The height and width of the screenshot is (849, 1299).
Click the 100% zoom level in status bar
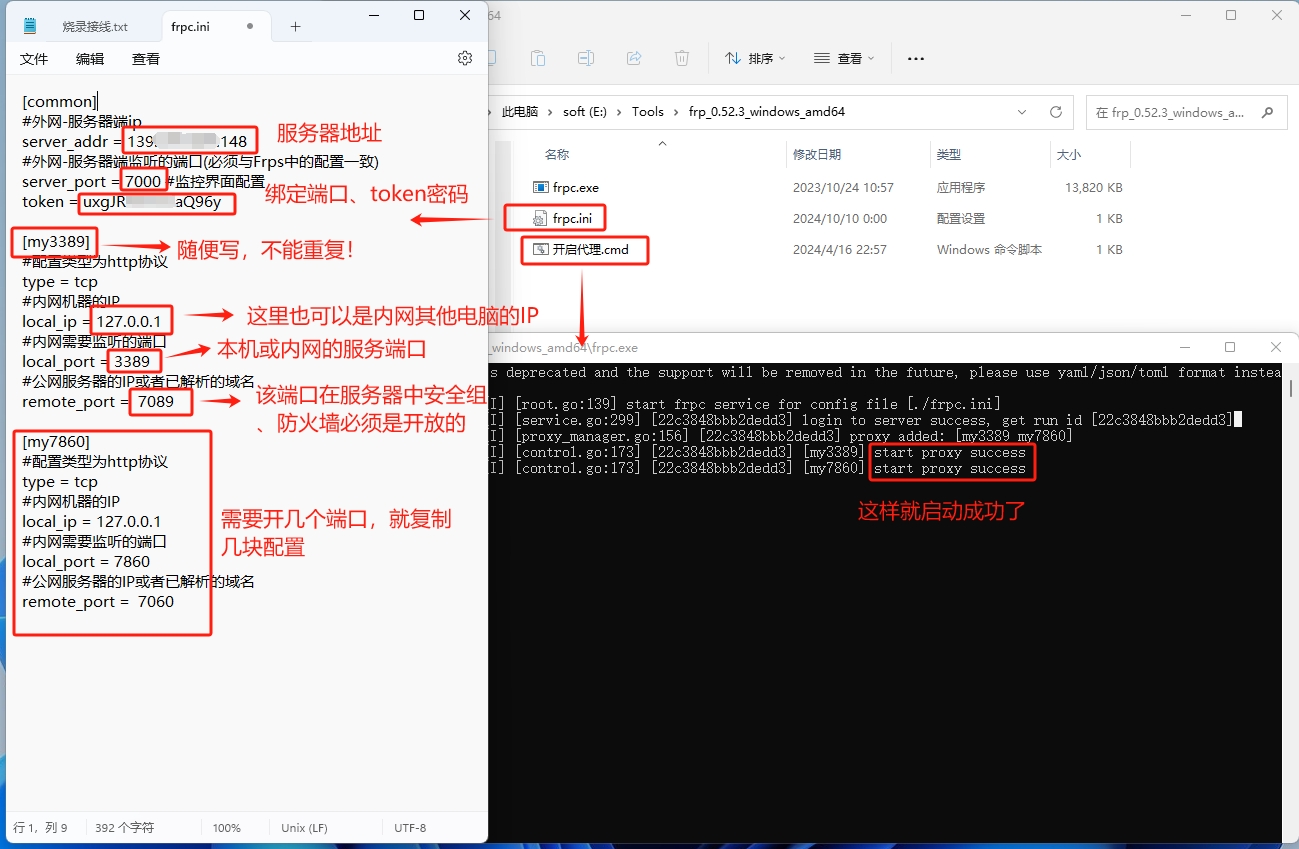226,828
